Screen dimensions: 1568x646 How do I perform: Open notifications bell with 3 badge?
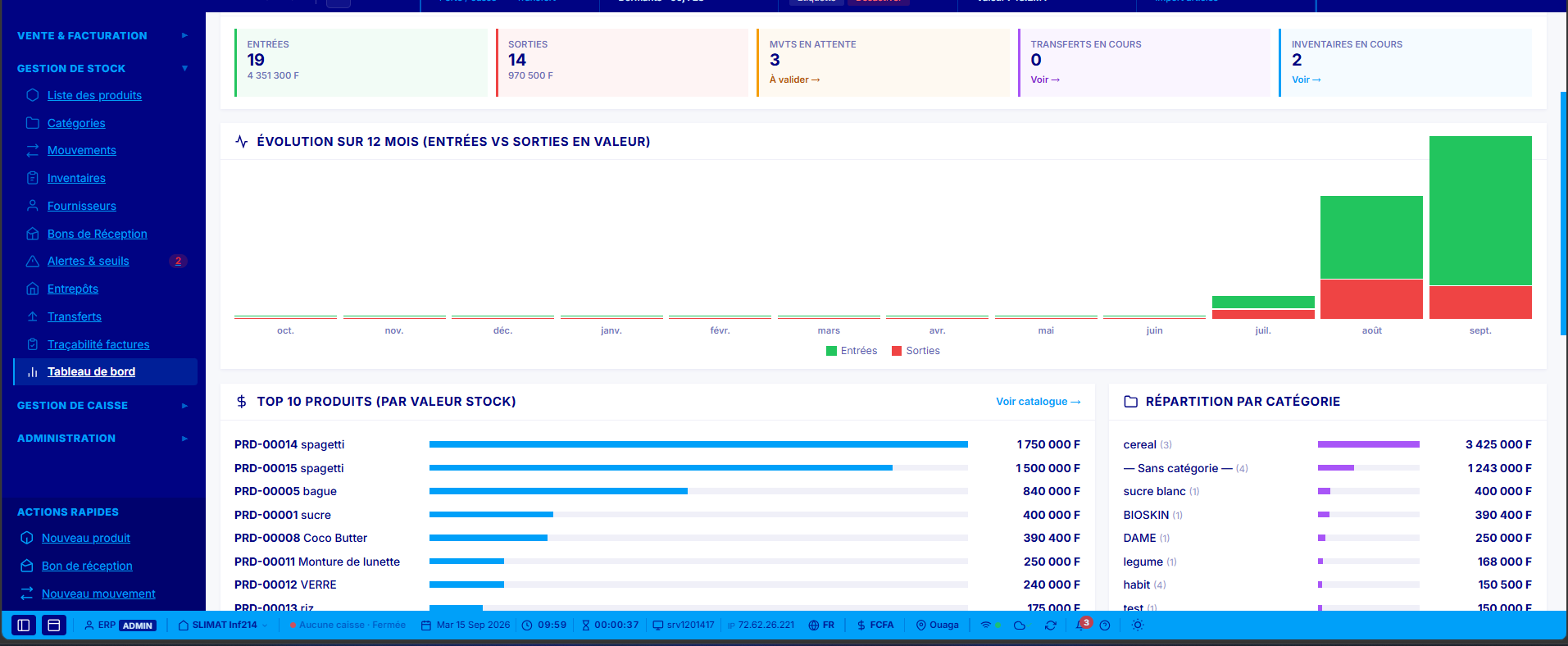pos(1081,625)
